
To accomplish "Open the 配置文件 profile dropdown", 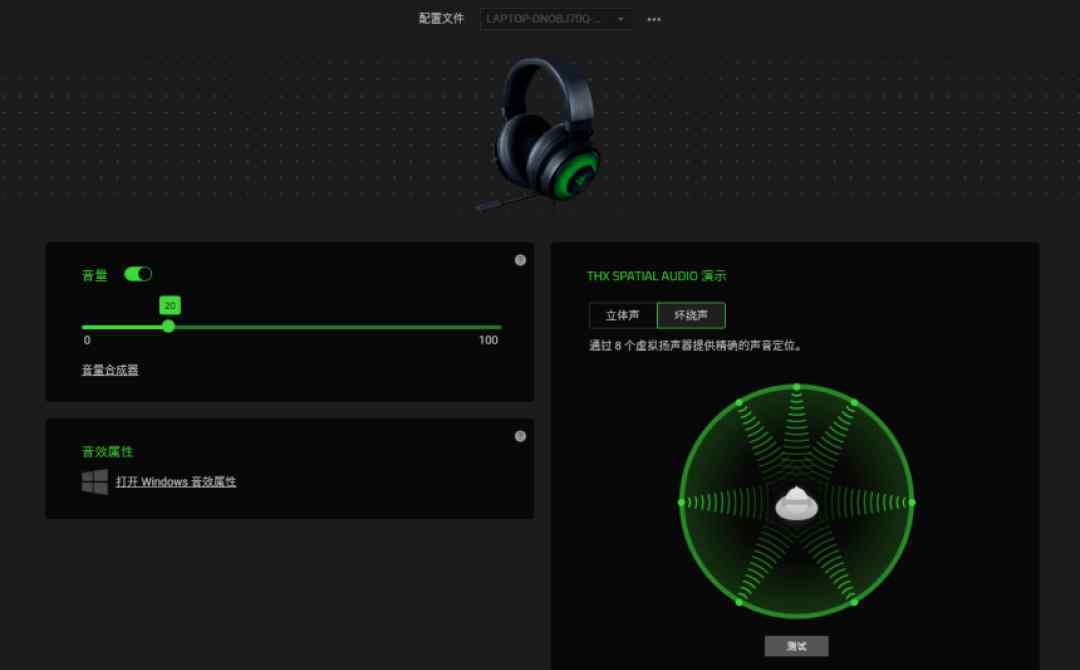I will pos(556,19).
